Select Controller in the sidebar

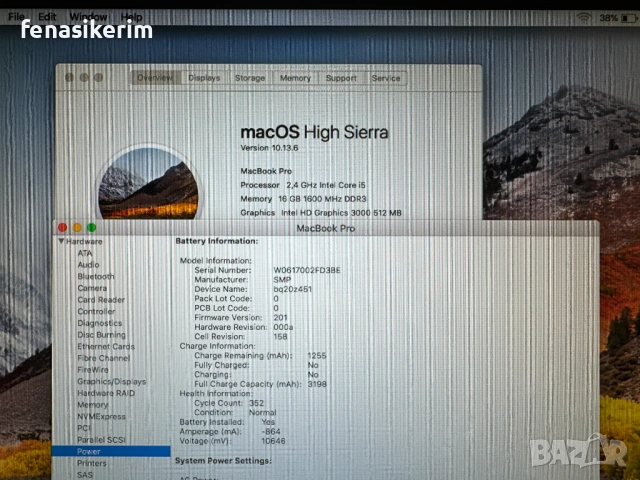click(x=96, y=311)
